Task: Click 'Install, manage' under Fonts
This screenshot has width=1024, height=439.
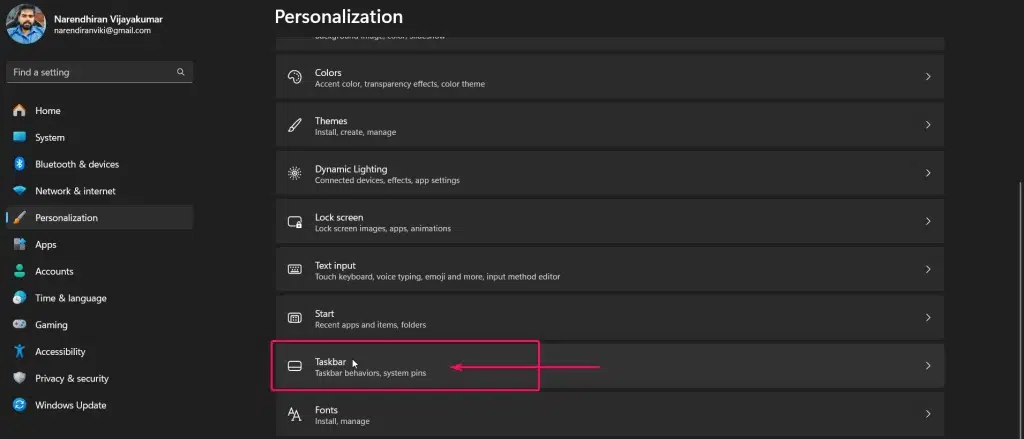Action: (x=342, y=422)
